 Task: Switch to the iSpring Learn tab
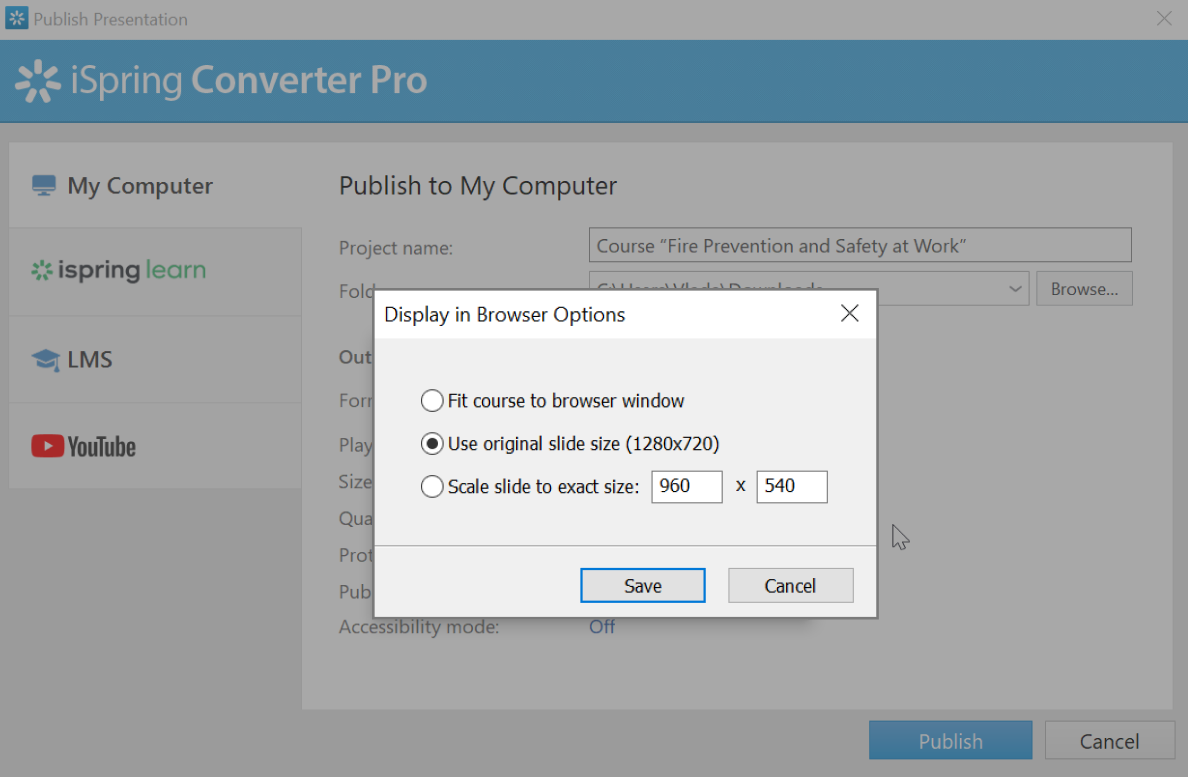[155, 271]
